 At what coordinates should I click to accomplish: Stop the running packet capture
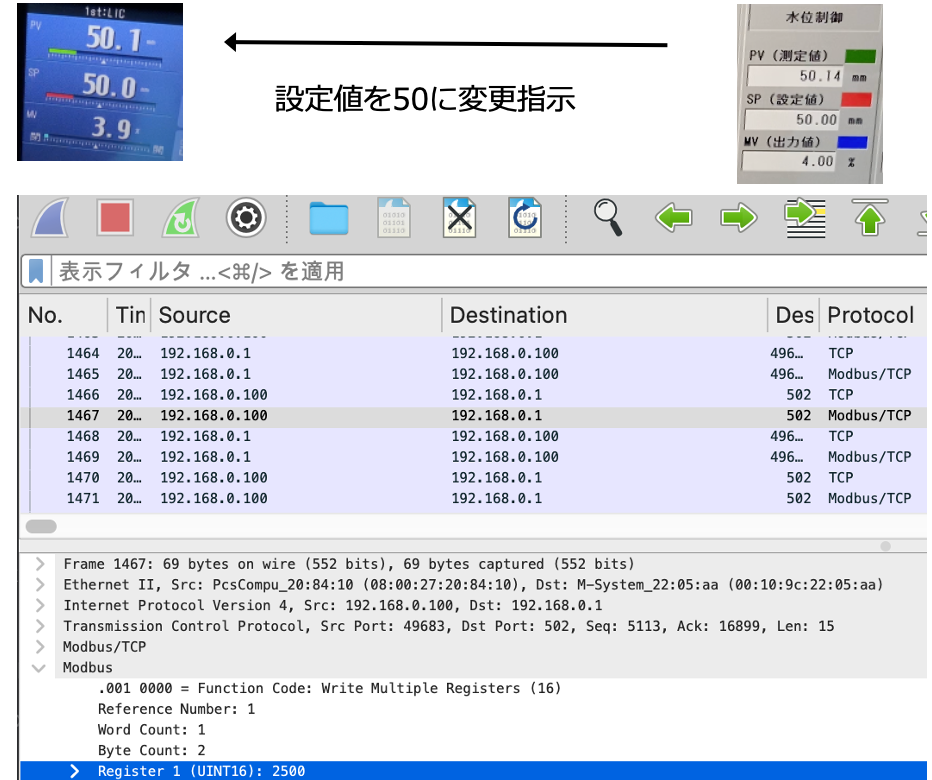point(115,218)
